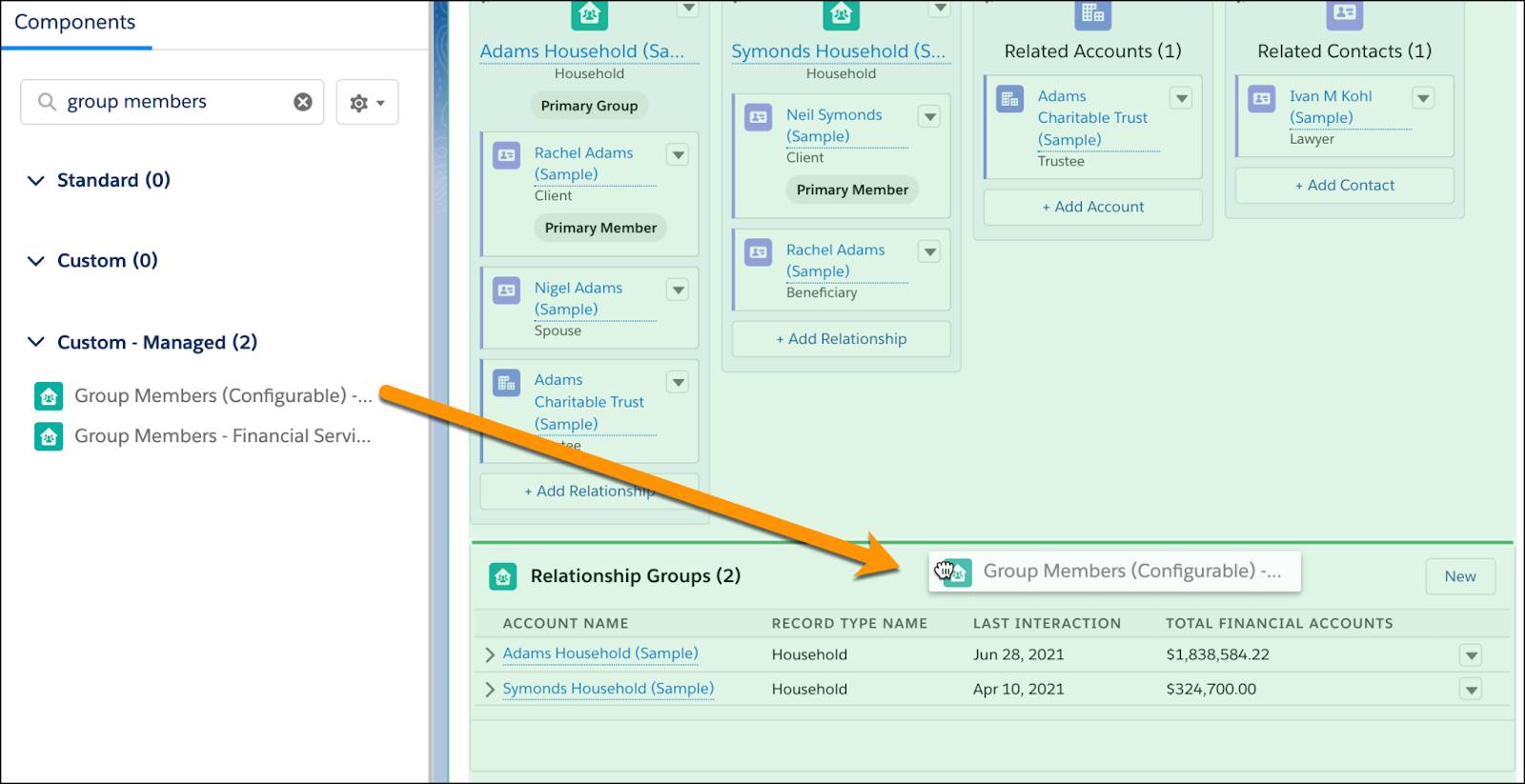Viewport: 1525px width, 784px height.
Task: Click the Adams Household group icon
Action: tap(589, 13)
